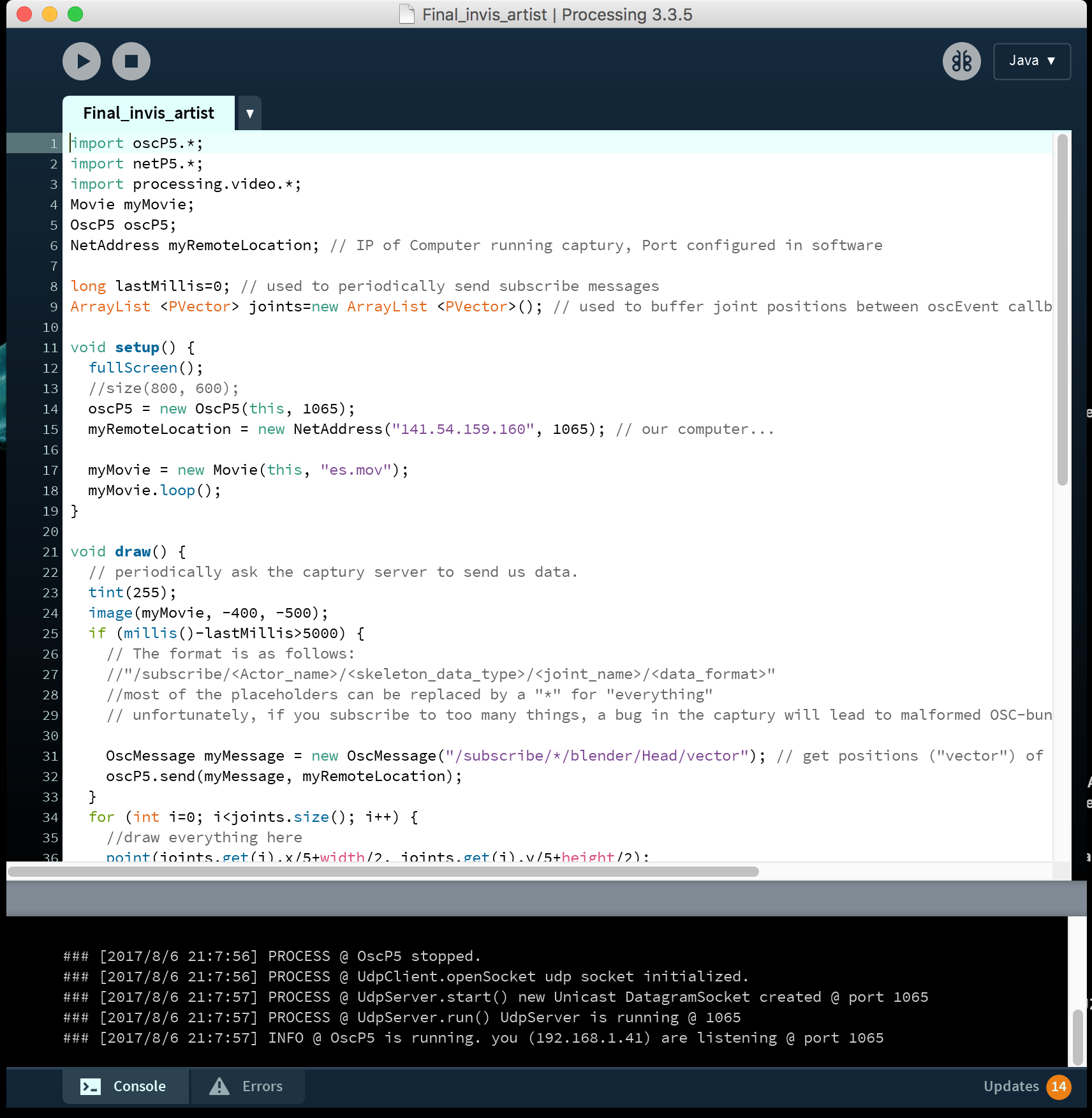Stop the running sketch

pyautogui.click(x=131, y=61)
